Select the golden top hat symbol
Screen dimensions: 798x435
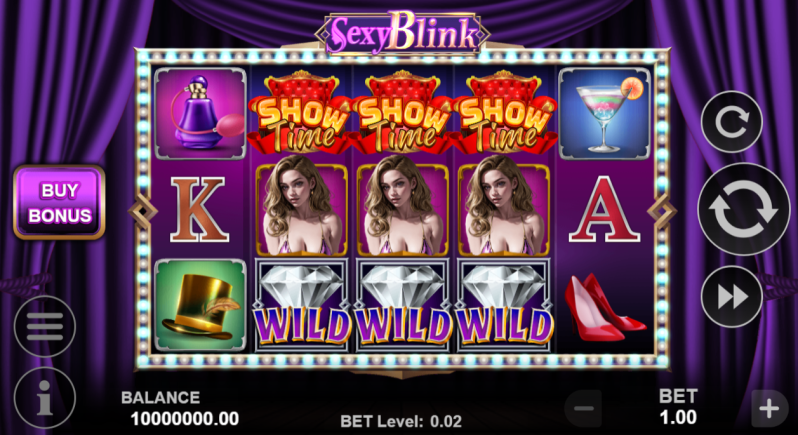[200, 305]
